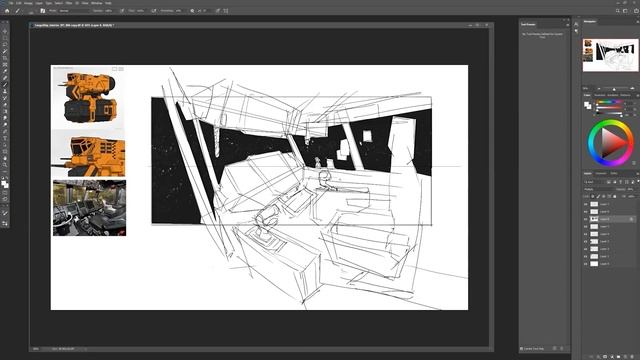This screenshot has width=640, height=360.
Task: Click the Navigator zoom slider
Action: click(615, 89)
